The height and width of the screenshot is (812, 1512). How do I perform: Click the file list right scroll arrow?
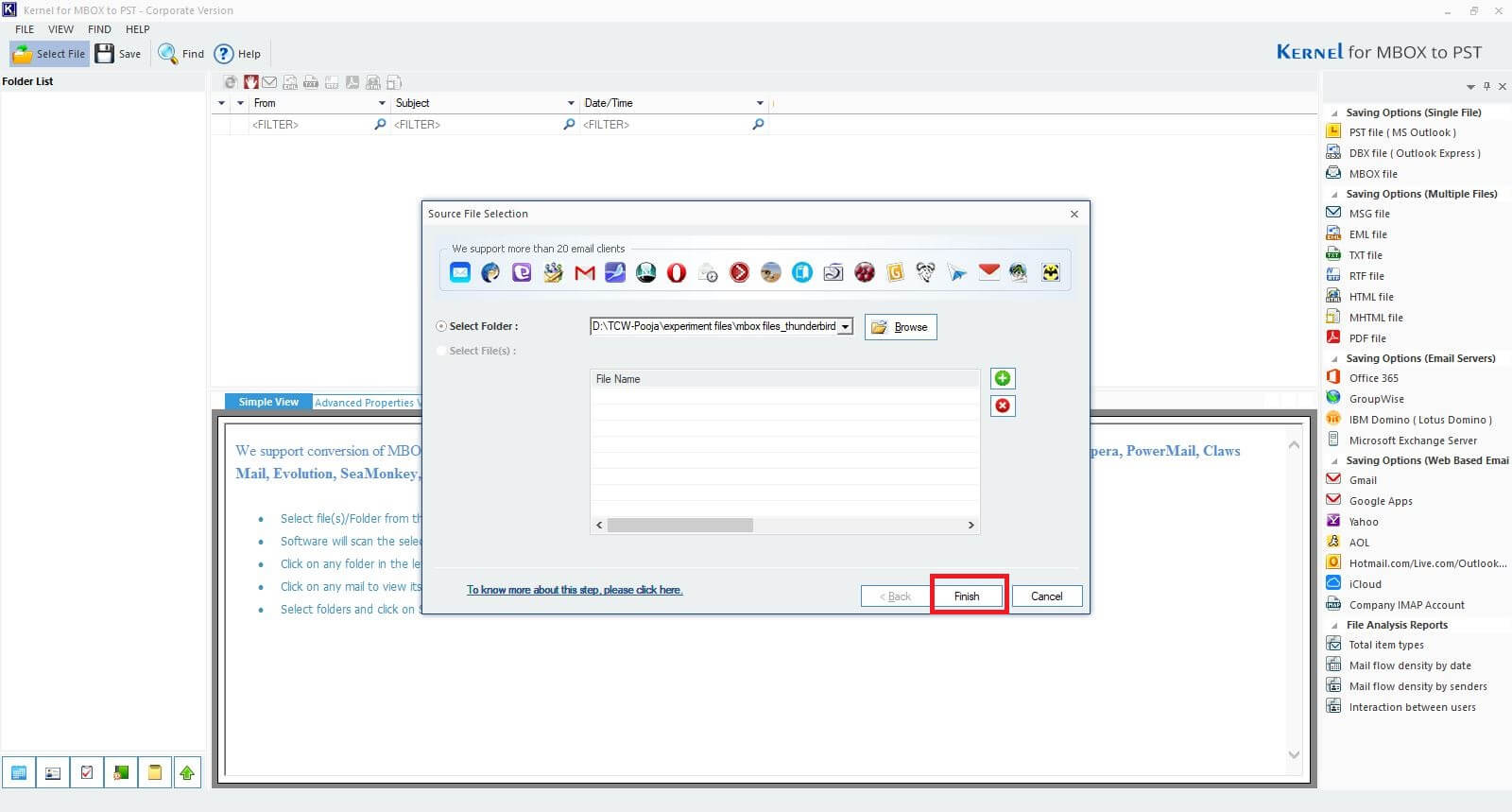click(971, 525)
